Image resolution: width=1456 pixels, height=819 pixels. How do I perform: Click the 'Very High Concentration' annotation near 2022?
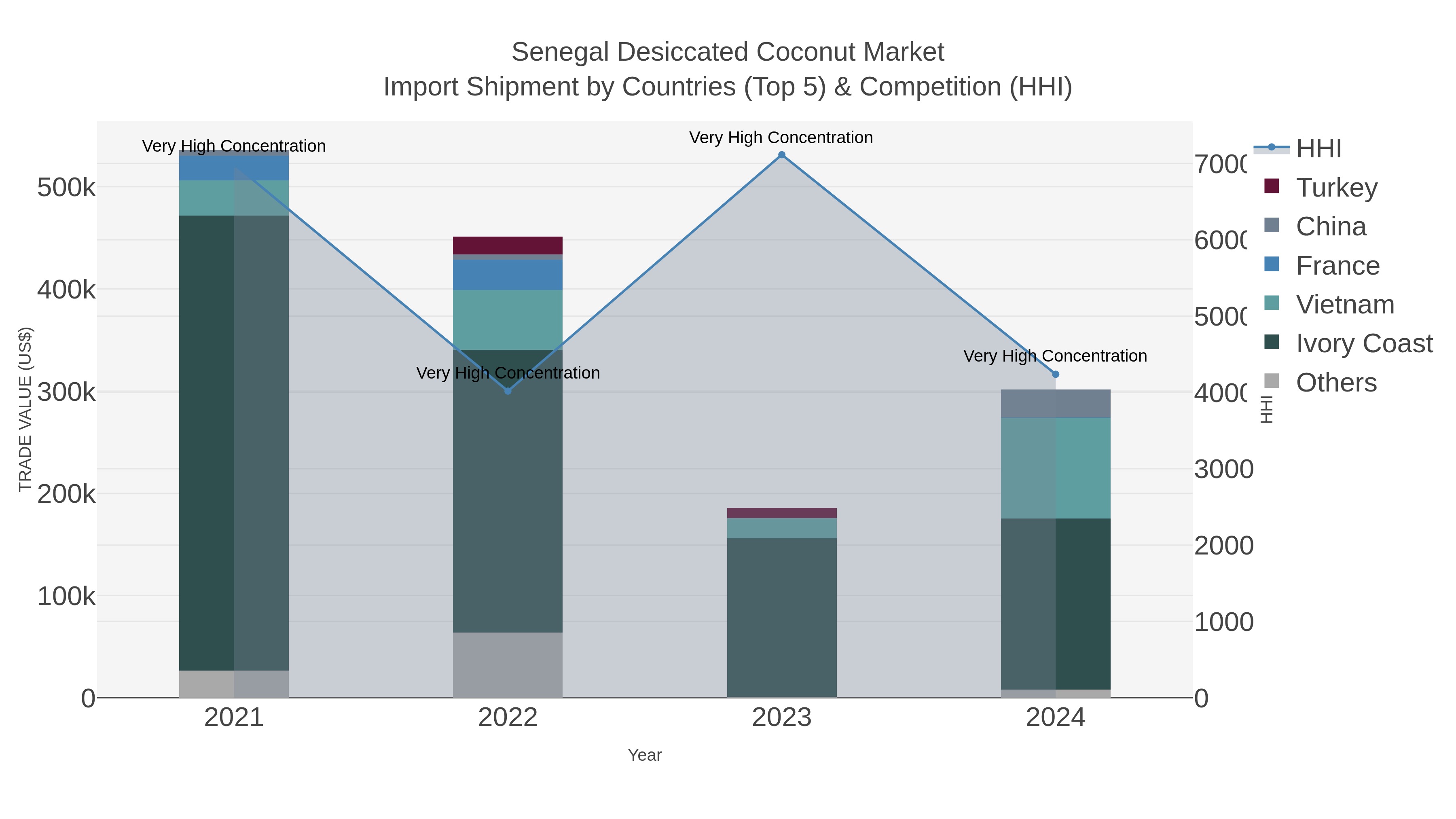(508, 373)
